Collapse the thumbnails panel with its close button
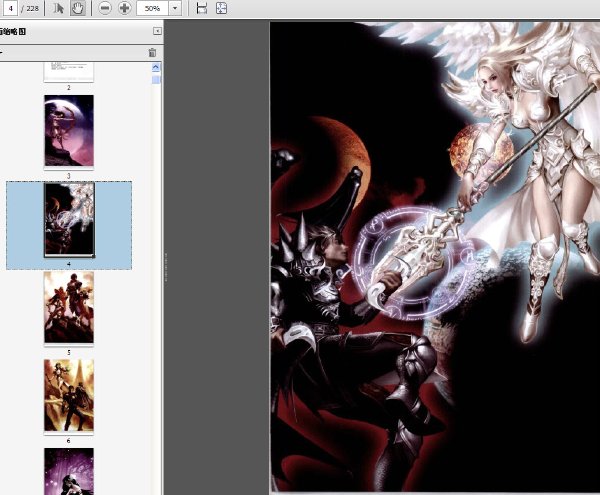Screen dimensions: 600x495 (x=157, y=31)
